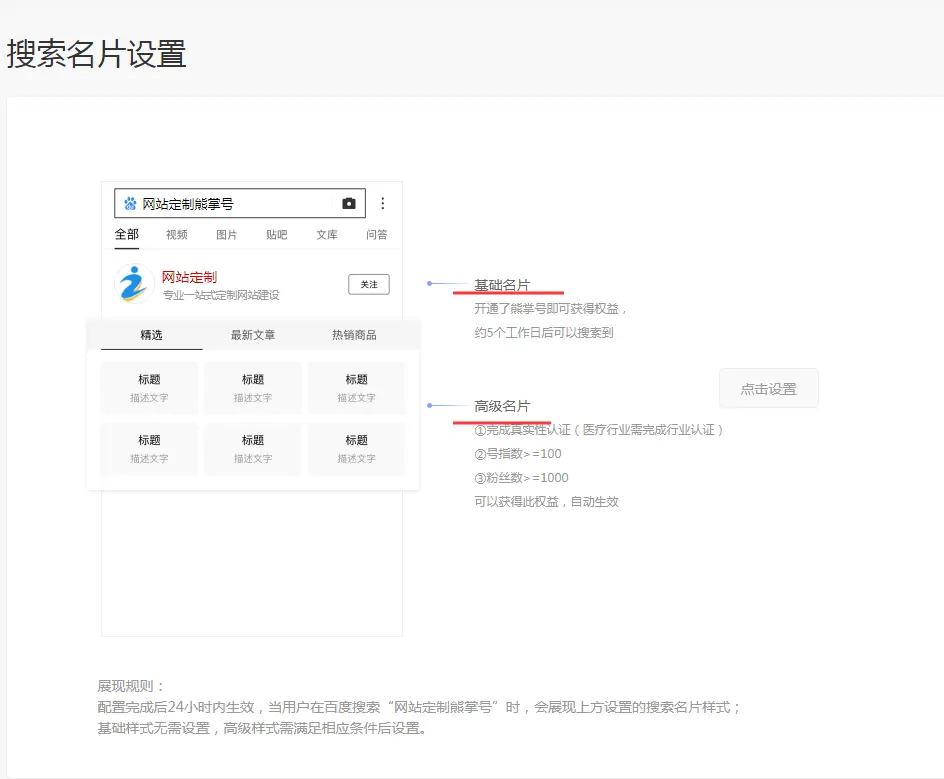944x779 pixels.
Task: Switch to the 图片 tab
Action: pos(227,235)
